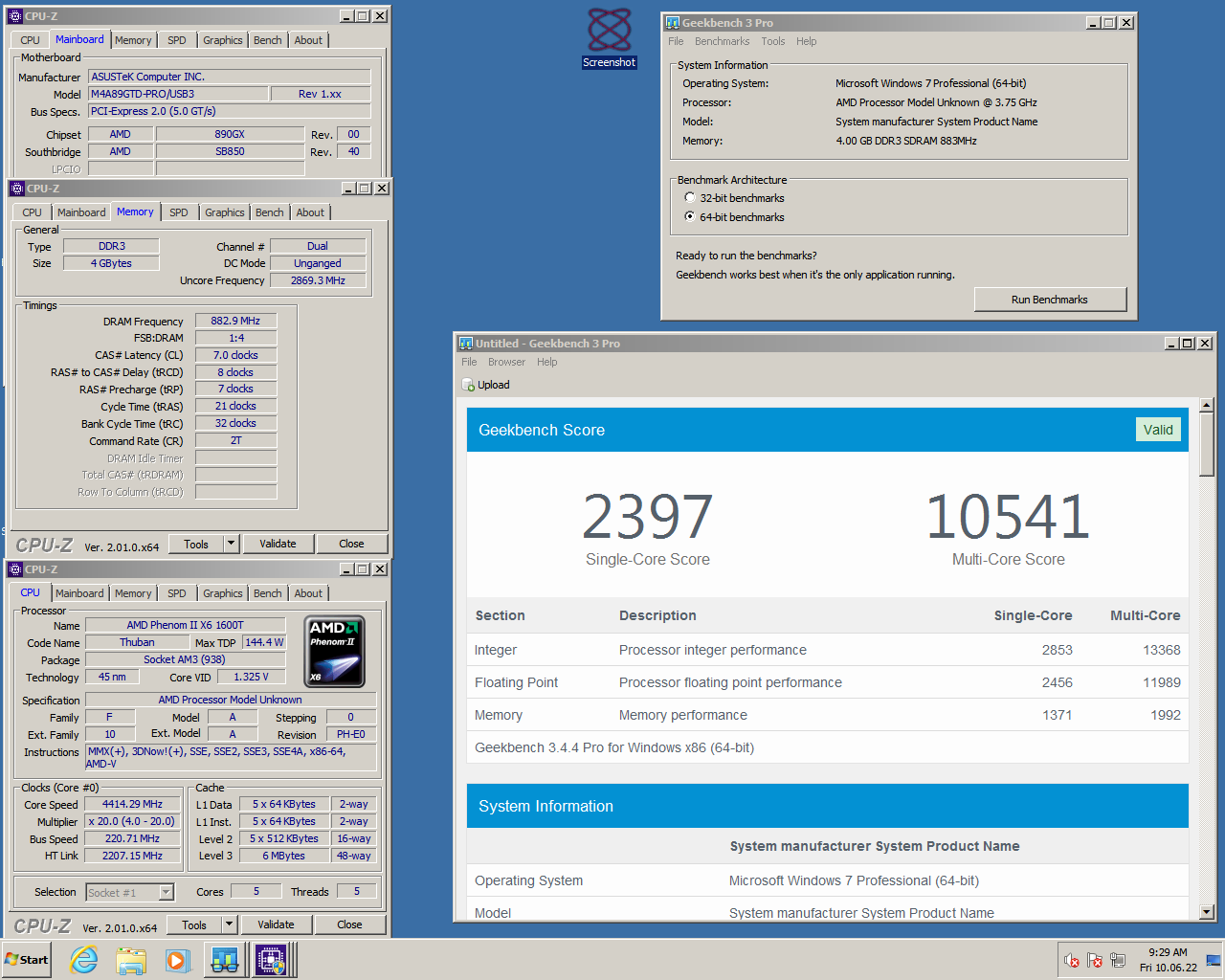Select Mainboard tab in Processor CPU-Z window
Screen dimensions: 1225x980
pyautogui.click(x=79, y=593)
